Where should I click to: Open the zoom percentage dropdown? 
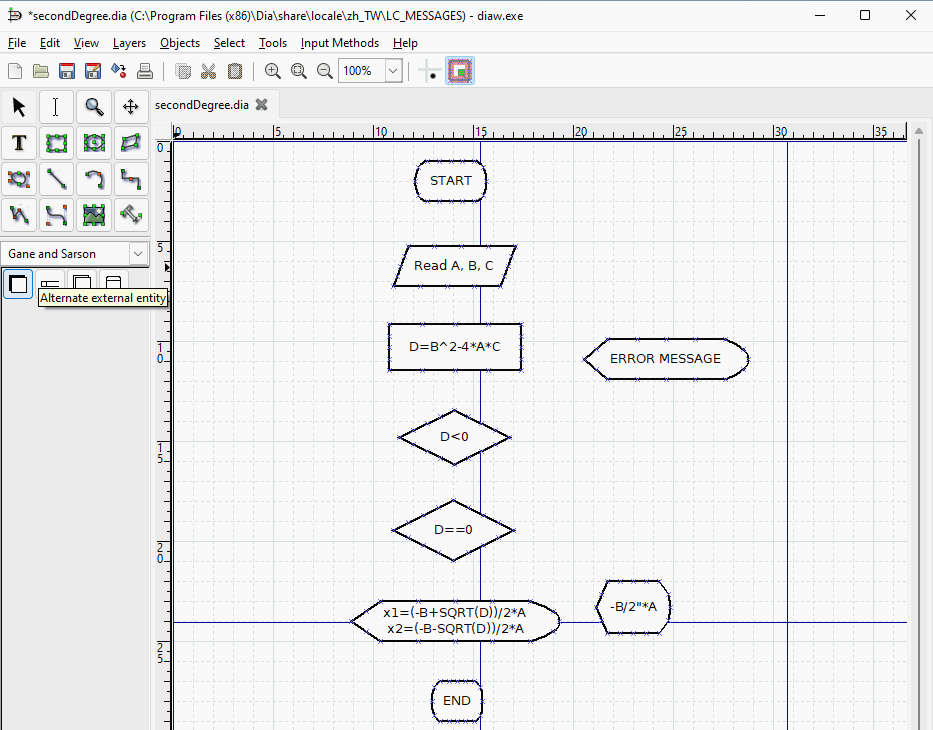pos(393,71)
